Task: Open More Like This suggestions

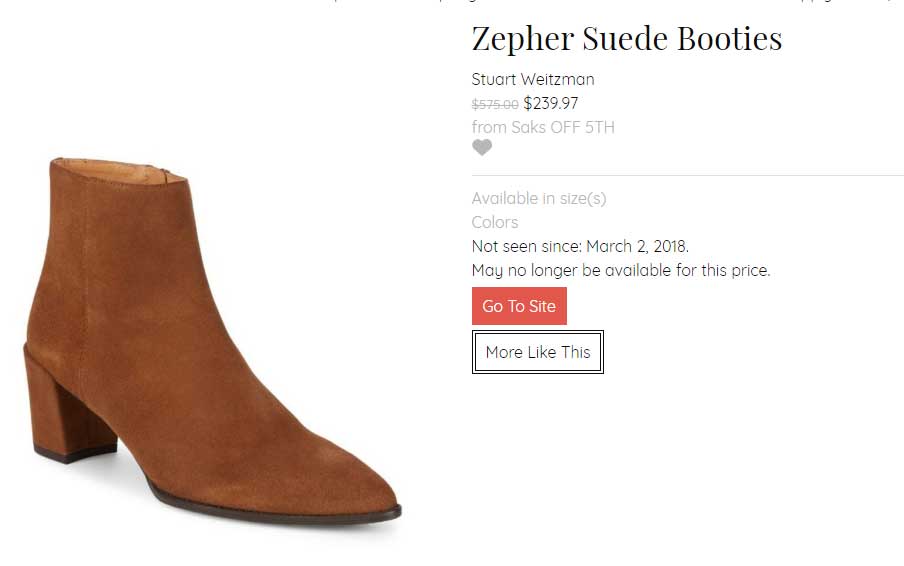Action: click(538, 352)
